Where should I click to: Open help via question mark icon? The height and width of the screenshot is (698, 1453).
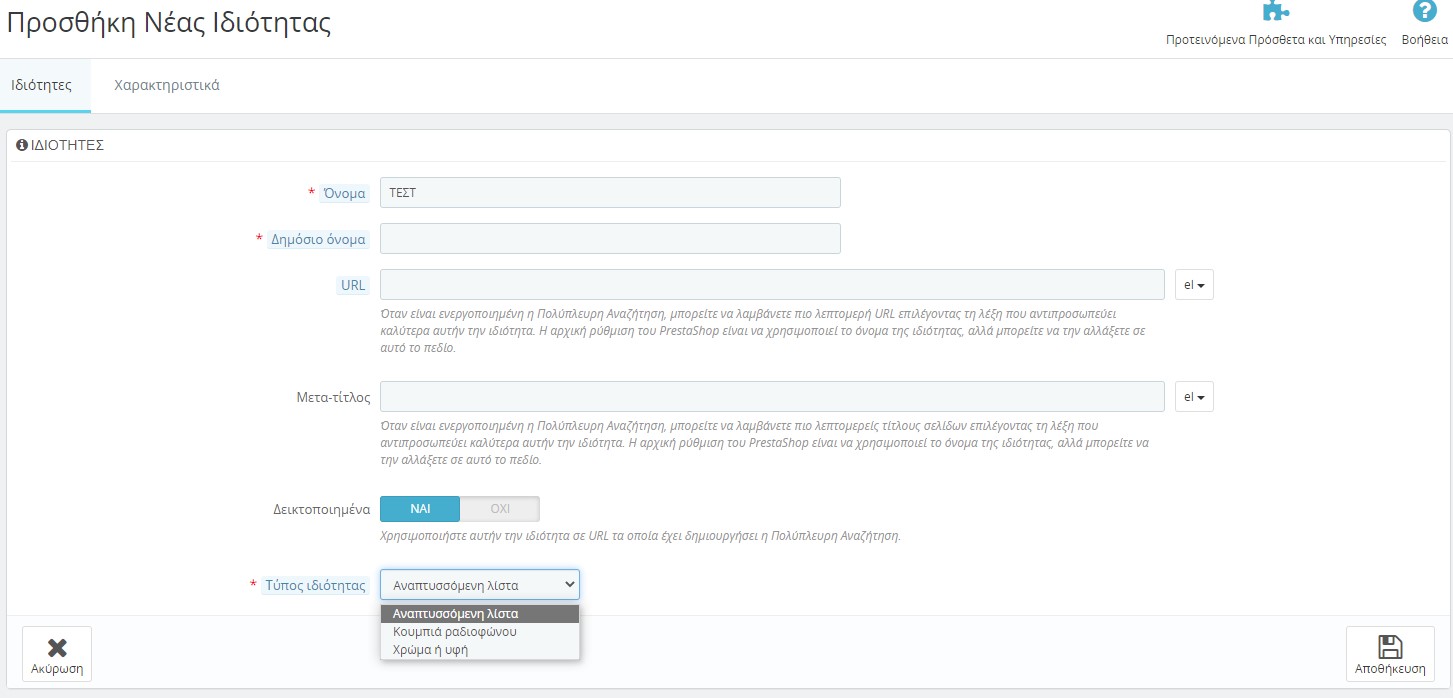pos(1424,11)
